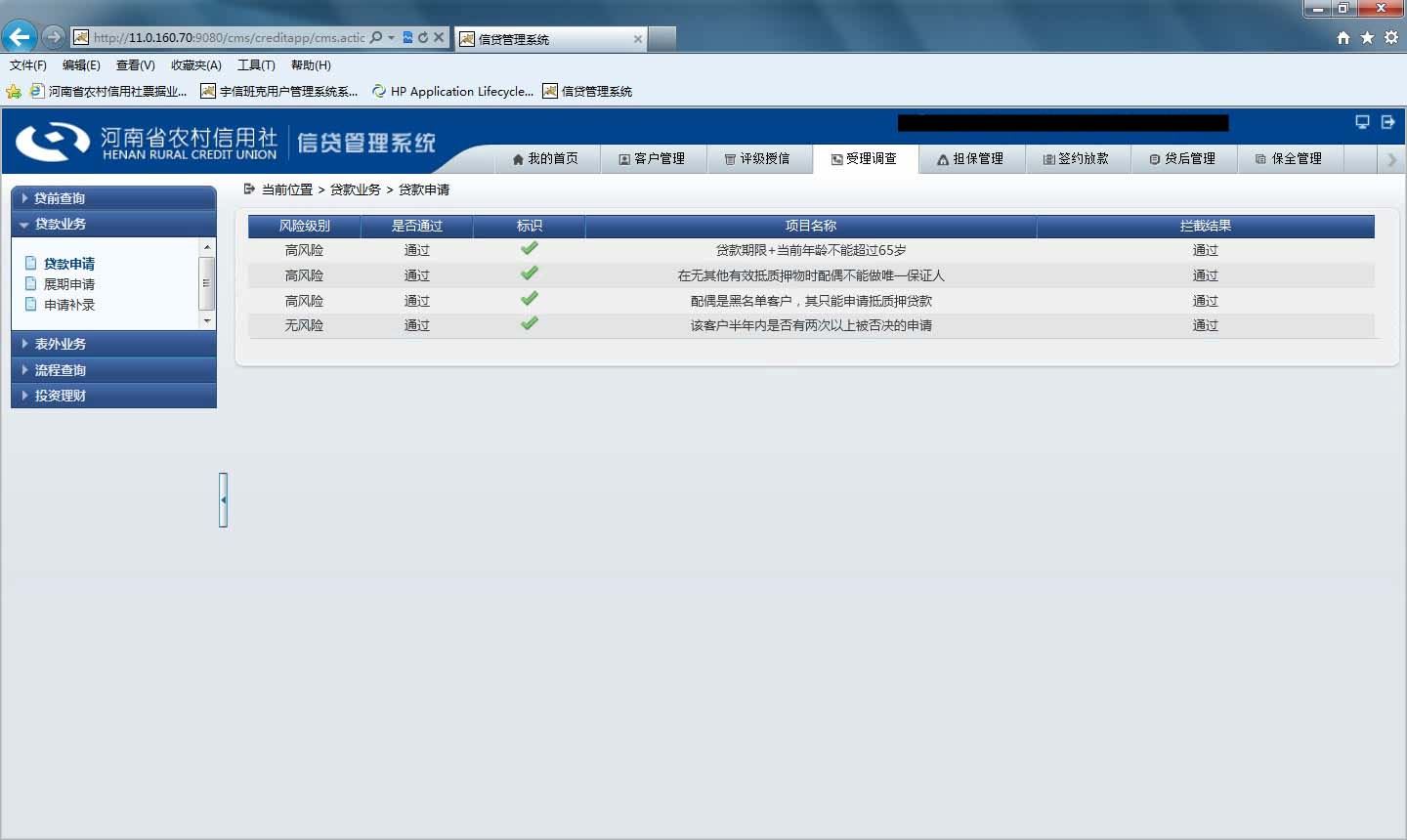Click sidebar list scroll up arrow
The width and height of the screenshot is (1407, 840).
[206, 247]
